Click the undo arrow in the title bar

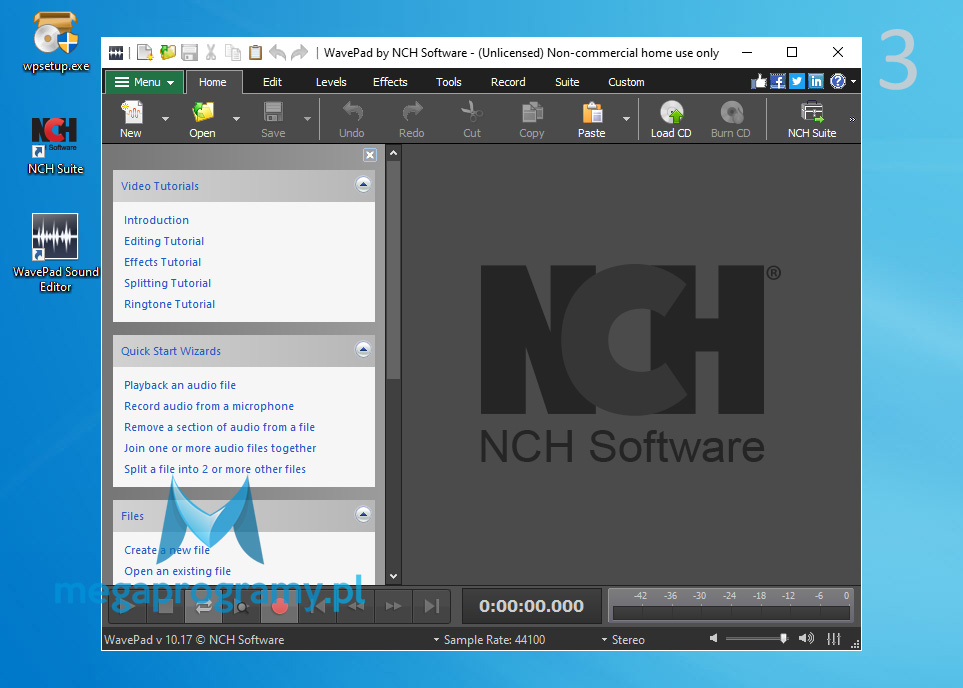pos(278,53)
